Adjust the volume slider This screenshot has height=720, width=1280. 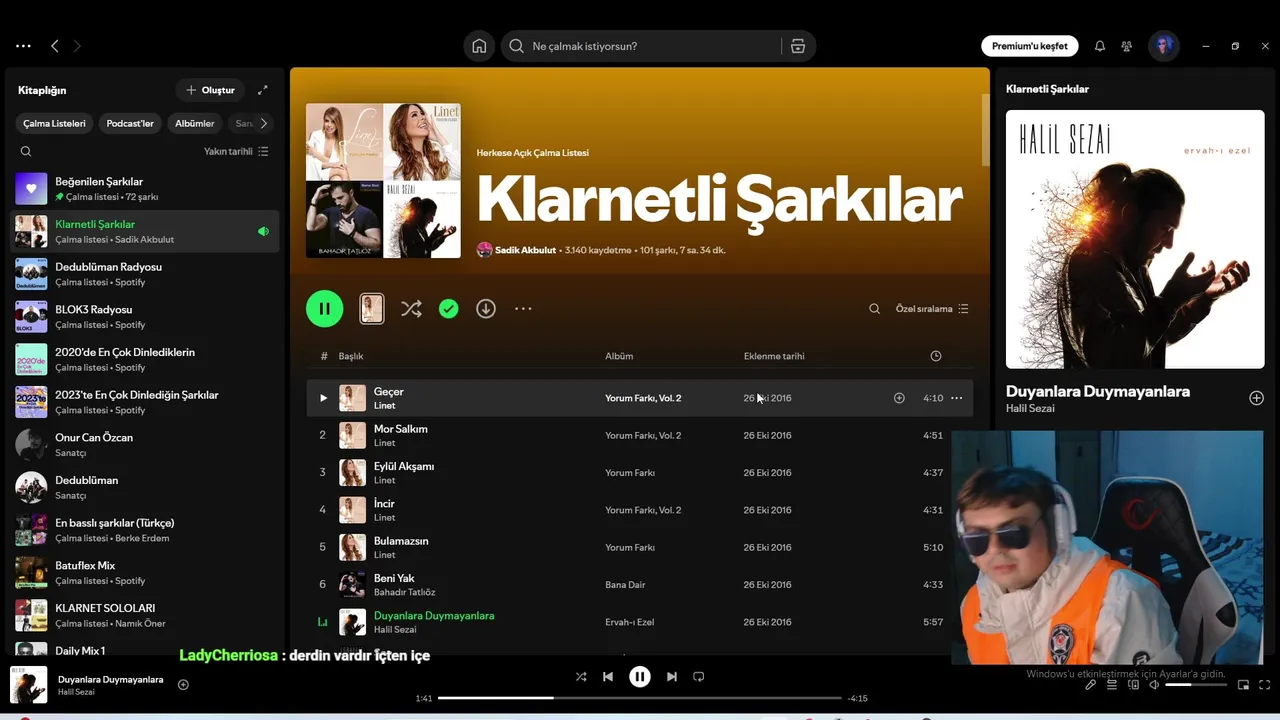tap(1195, 685)
